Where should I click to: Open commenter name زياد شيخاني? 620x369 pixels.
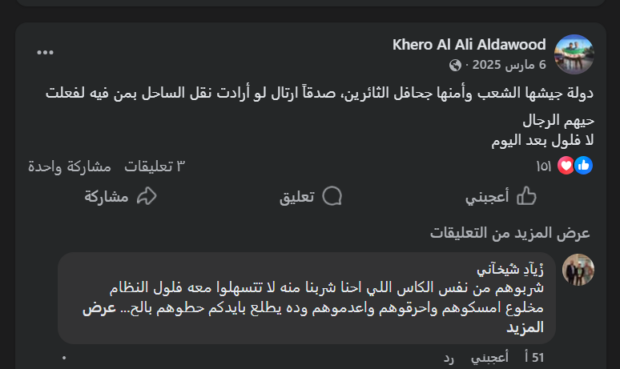[x=510, y=270]
